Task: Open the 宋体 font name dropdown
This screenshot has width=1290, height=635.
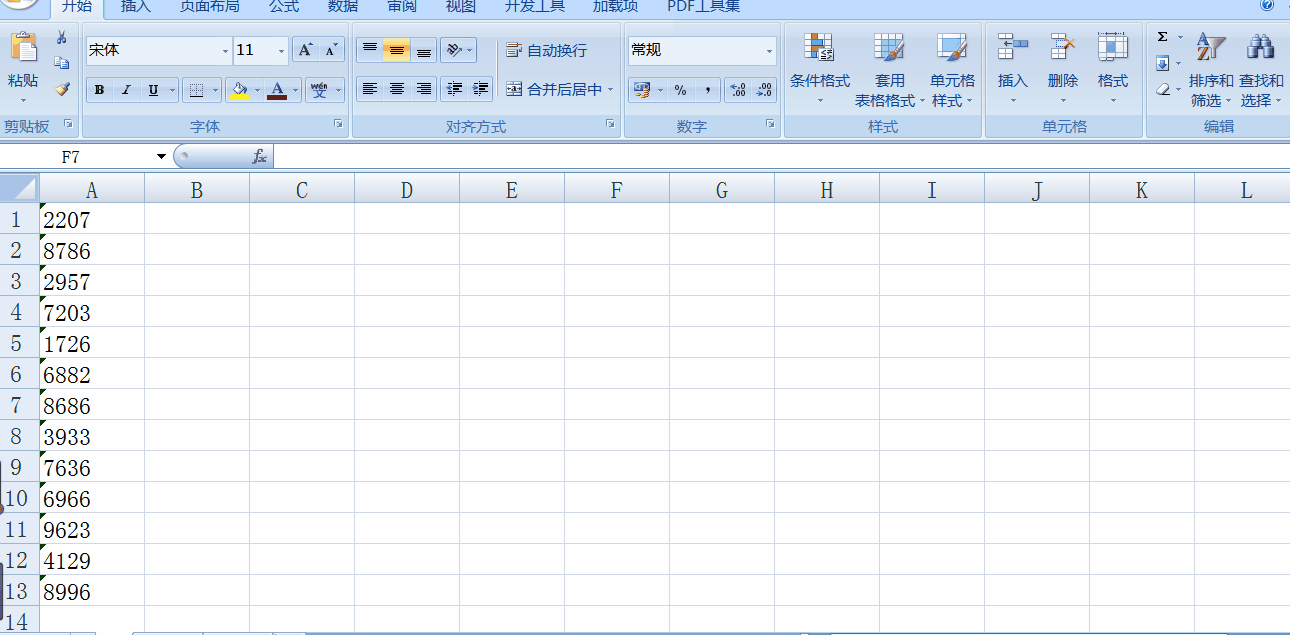Action: pyautogui.click(x=225, y=51)
